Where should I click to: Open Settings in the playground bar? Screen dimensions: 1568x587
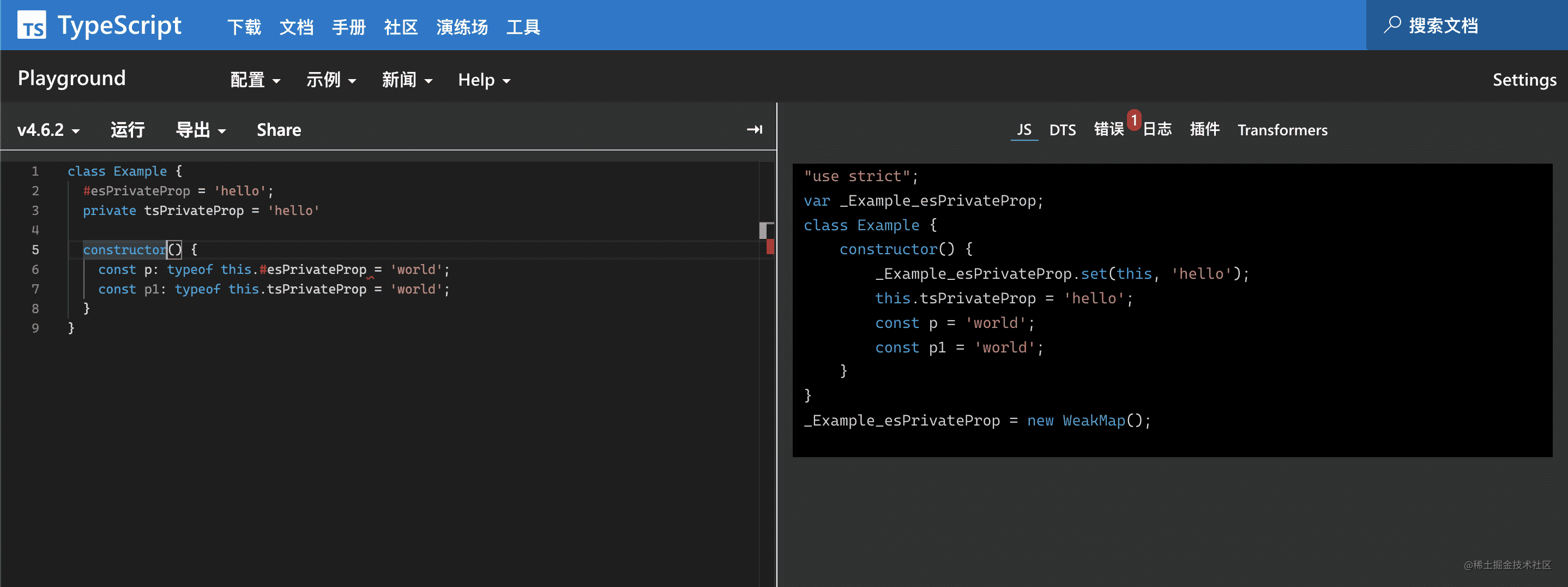pyautogui.click(x=1523, y=80)
